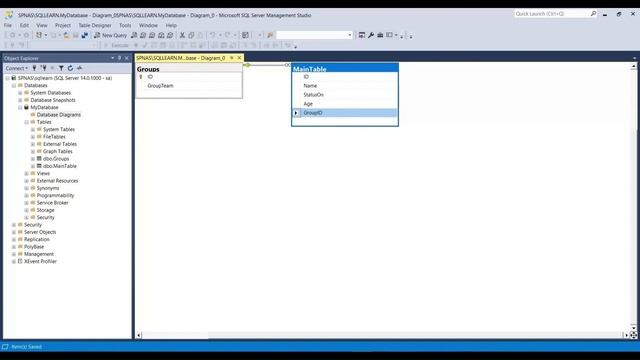
Task: Select the Graph Tables folder
Action: click(x=58, y=151)
